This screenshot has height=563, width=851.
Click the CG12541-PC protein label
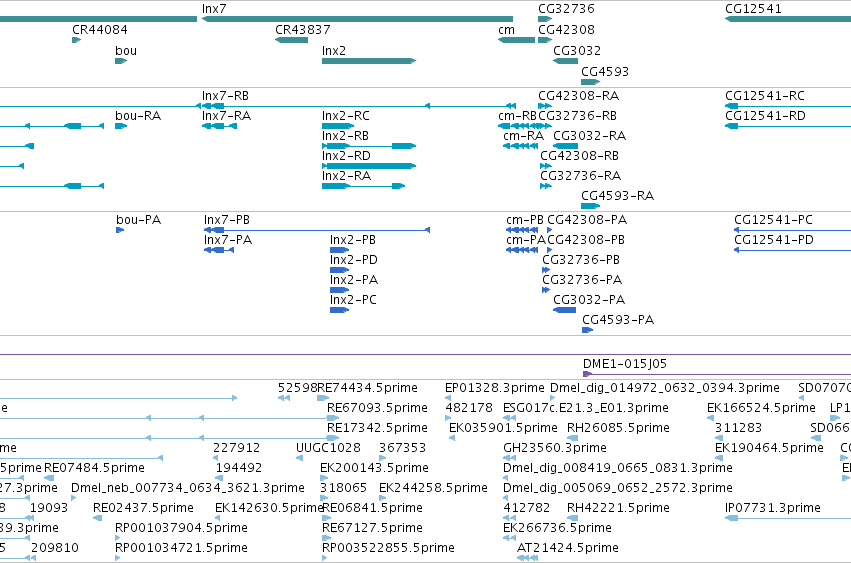coord(773,220)
